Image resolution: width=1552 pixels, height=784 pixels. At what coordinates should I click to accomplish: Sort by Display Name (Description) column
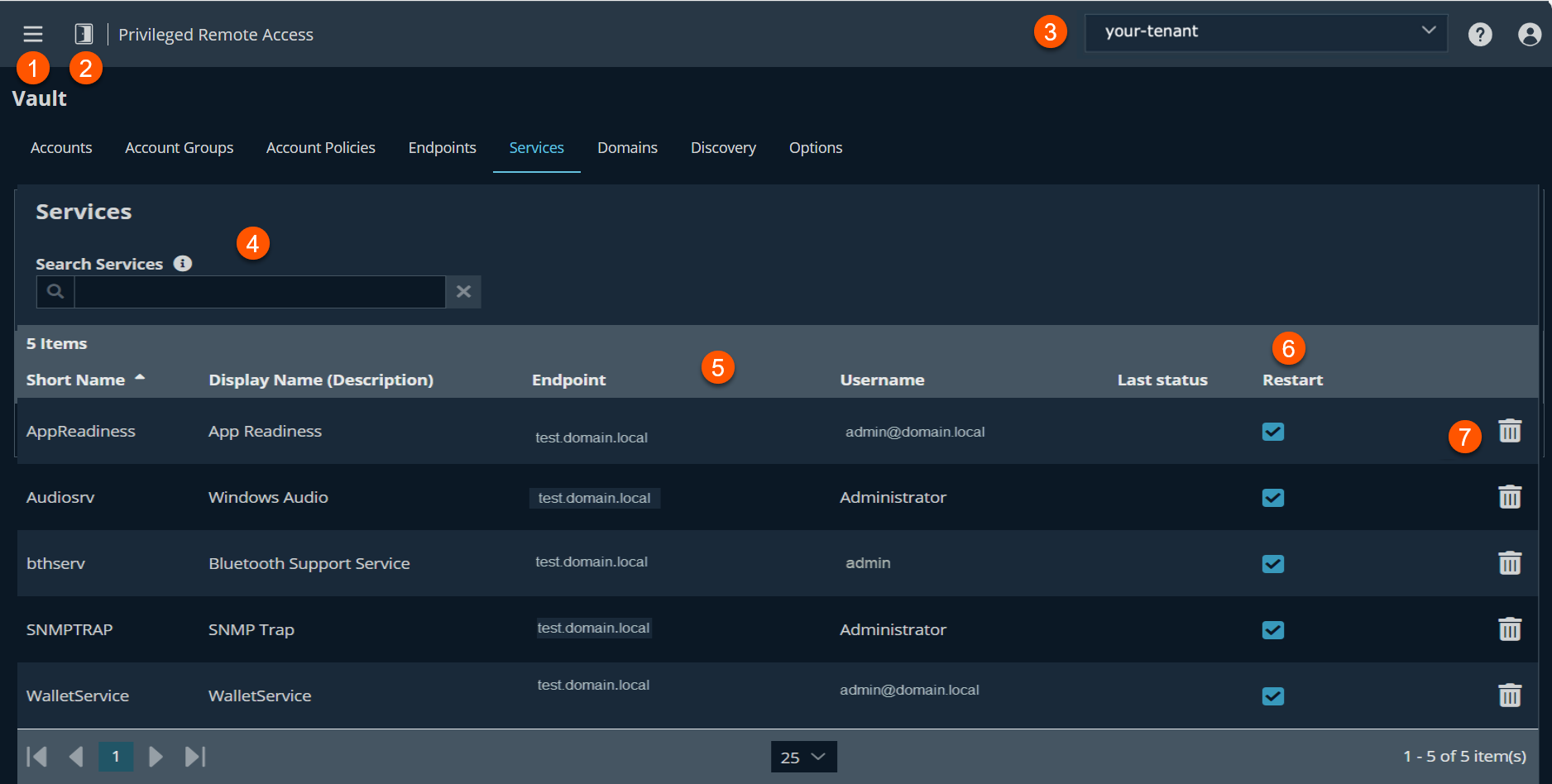(x=321, y=380)
